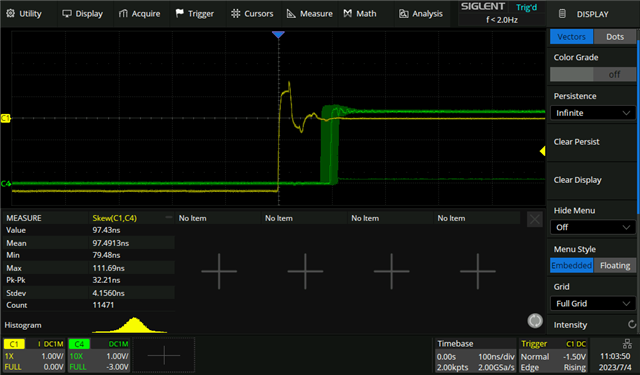Open the Utility menu

click(24, 14)
